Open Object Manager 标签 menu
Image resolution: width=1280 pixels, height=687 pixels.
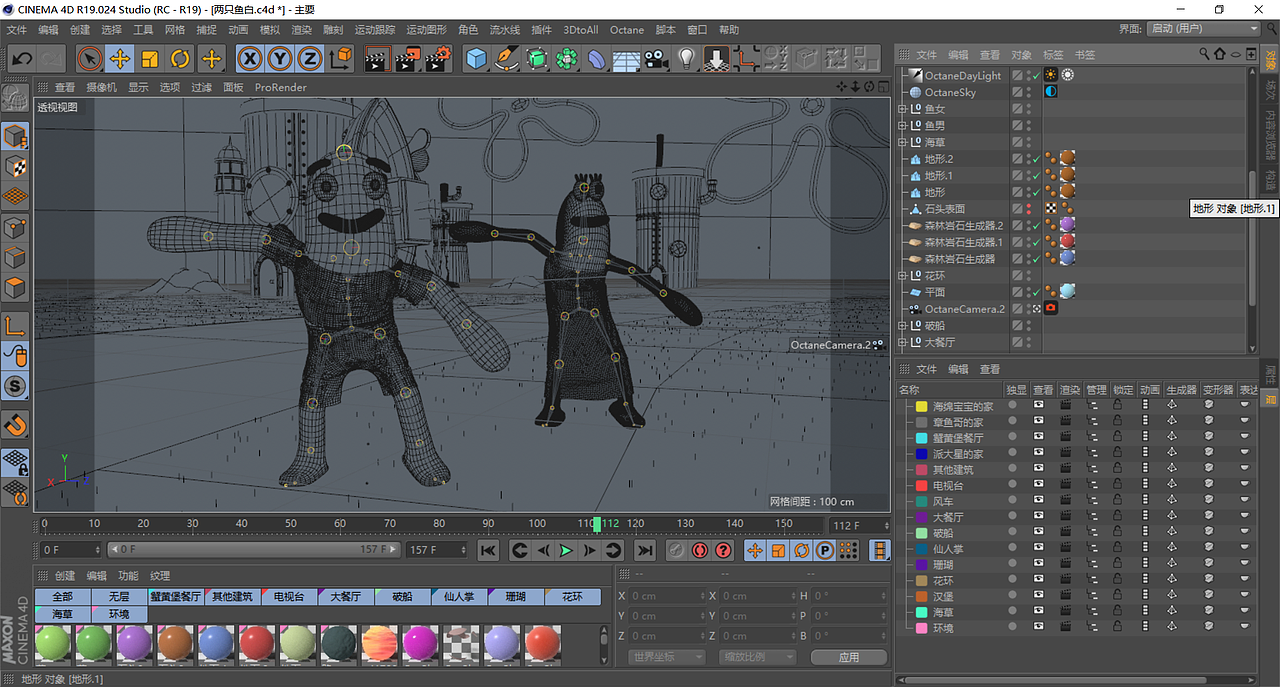coord(1053,55)
